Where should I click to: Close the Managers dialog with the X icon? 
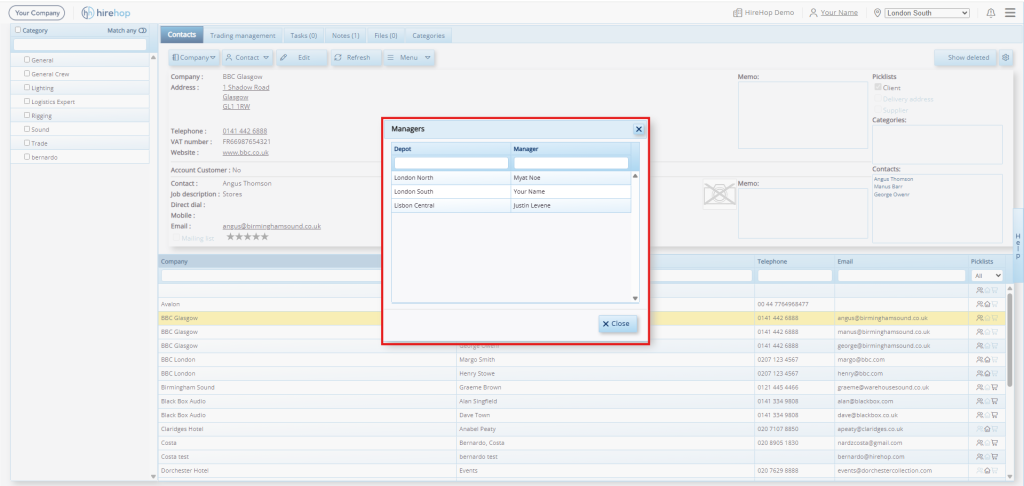click(x=639, y=129)
